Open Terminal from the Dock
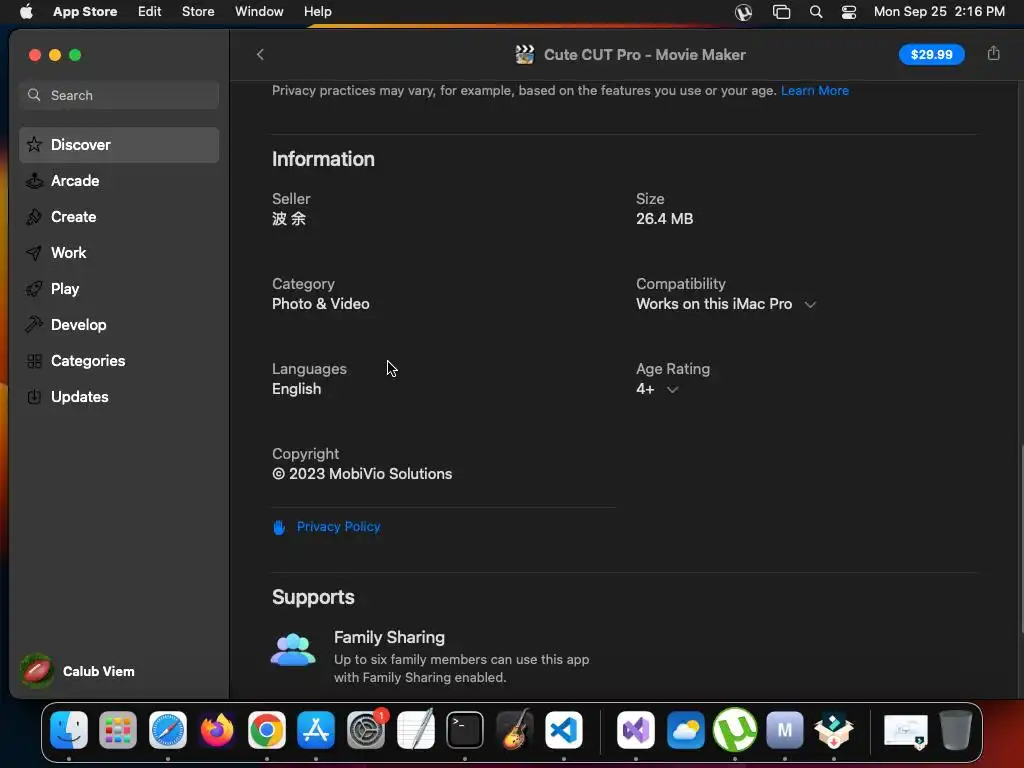This screenshot has height=768, width=1024. (x=465, y=730)
